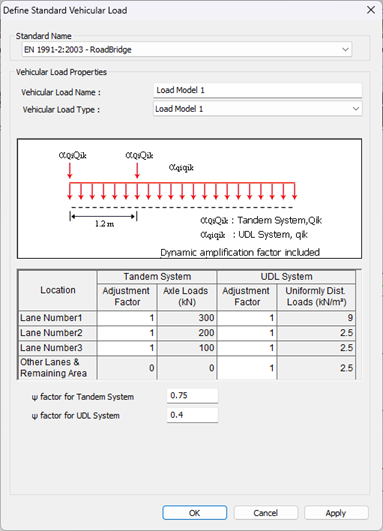
Task: Select Lane Number2 UDL adjustment factor cell
Action: click(247, 333)
